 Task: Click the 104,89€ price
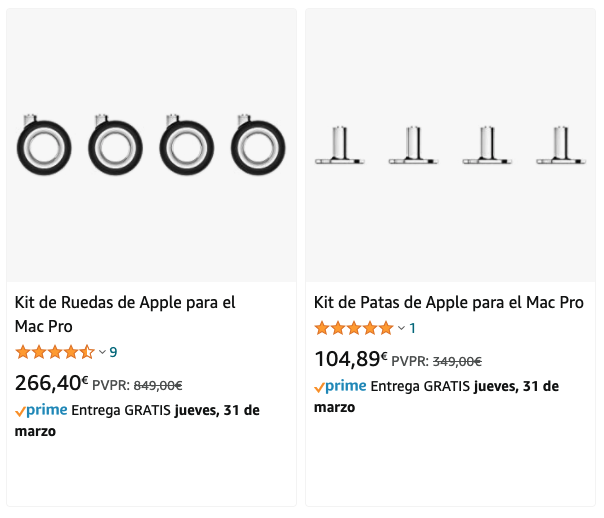coord(350,359)
